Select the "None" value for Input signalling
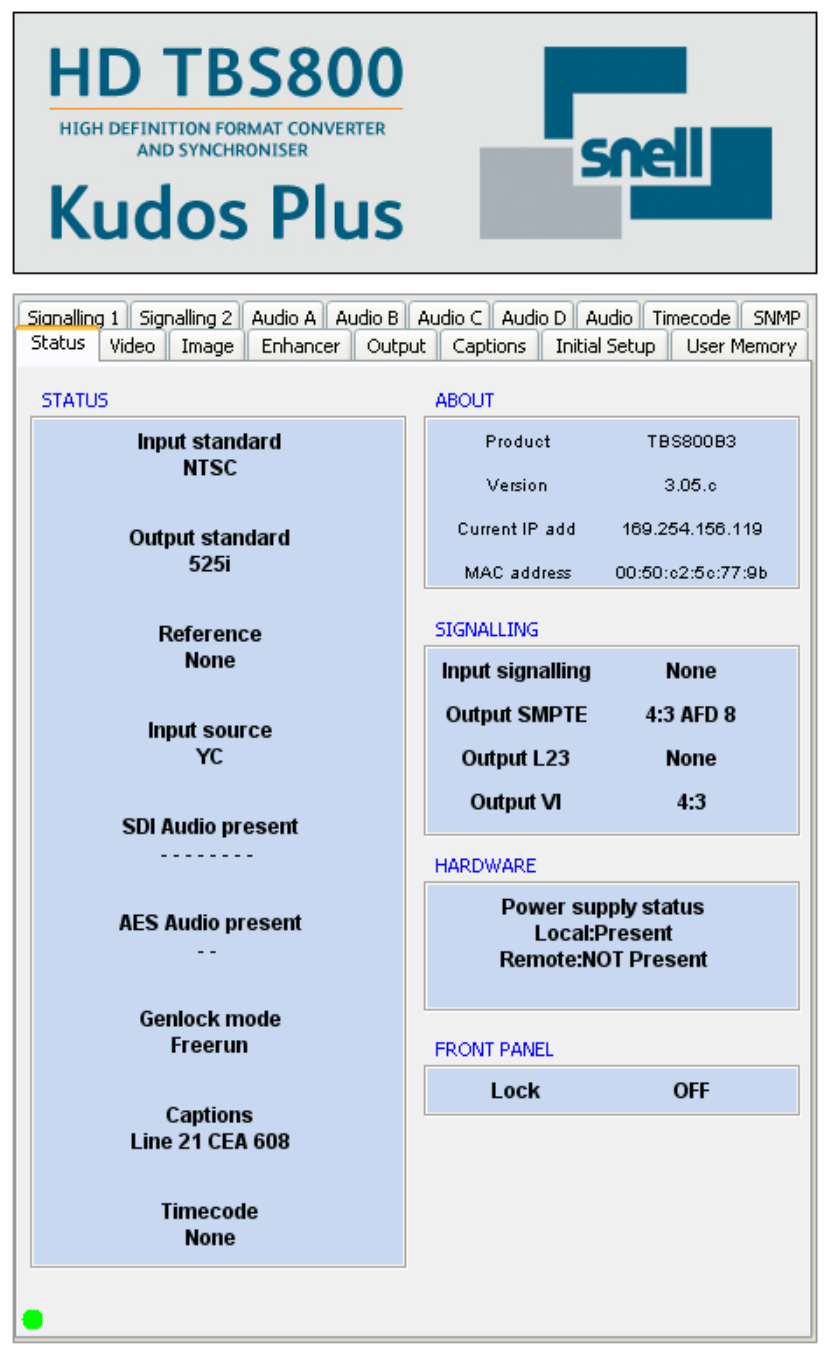829x1347 pixels. (x=691, y=671)
